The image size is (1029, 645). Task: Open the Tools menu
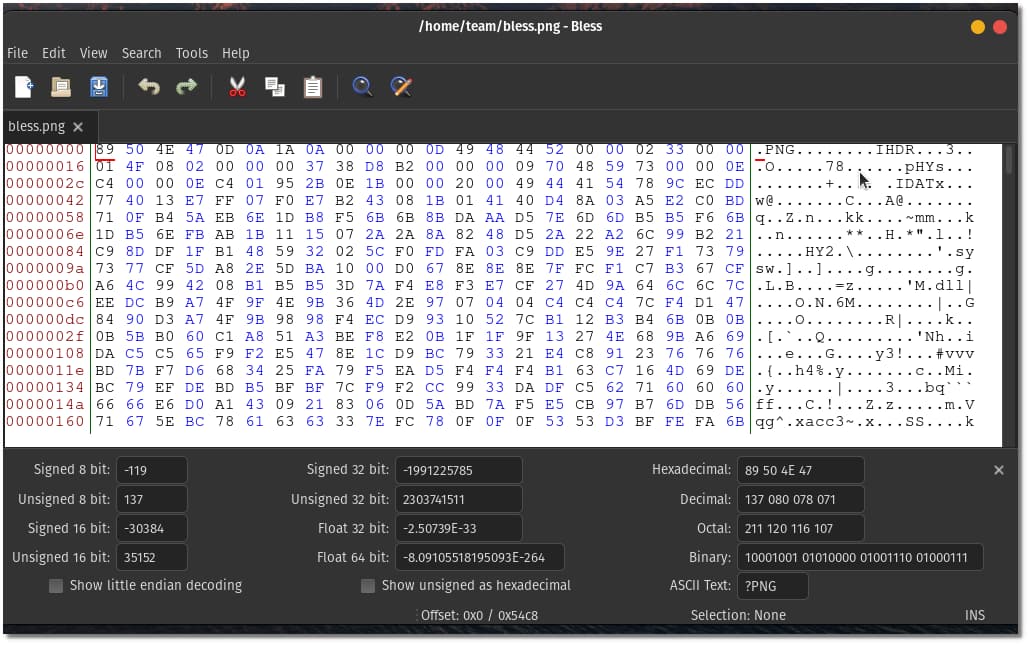[x=192, y=53]
